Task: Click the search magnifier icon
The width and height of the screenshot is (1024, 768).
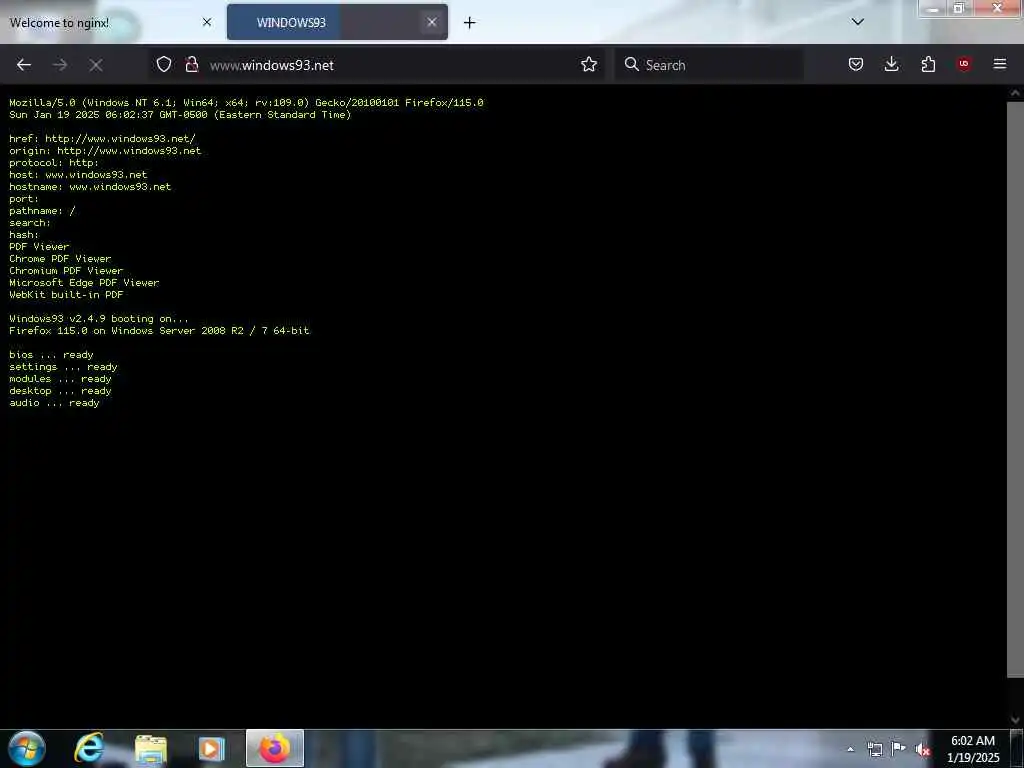Action: pyautogui.click(x=632, y=64)
